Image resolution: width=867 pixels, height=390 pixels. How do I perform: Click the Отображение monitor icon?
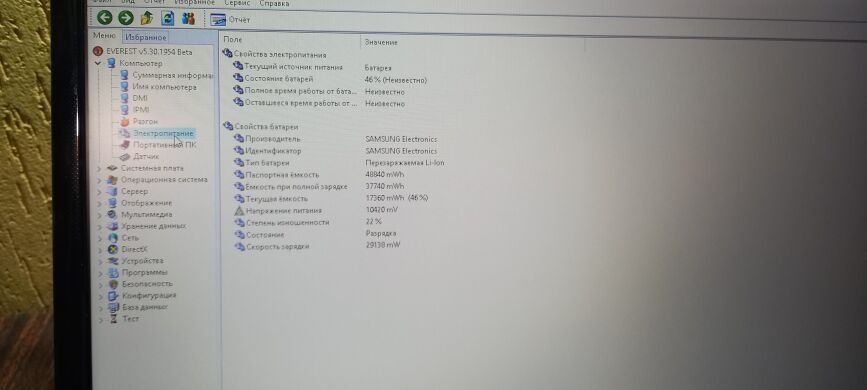click(x=112, y=203)
